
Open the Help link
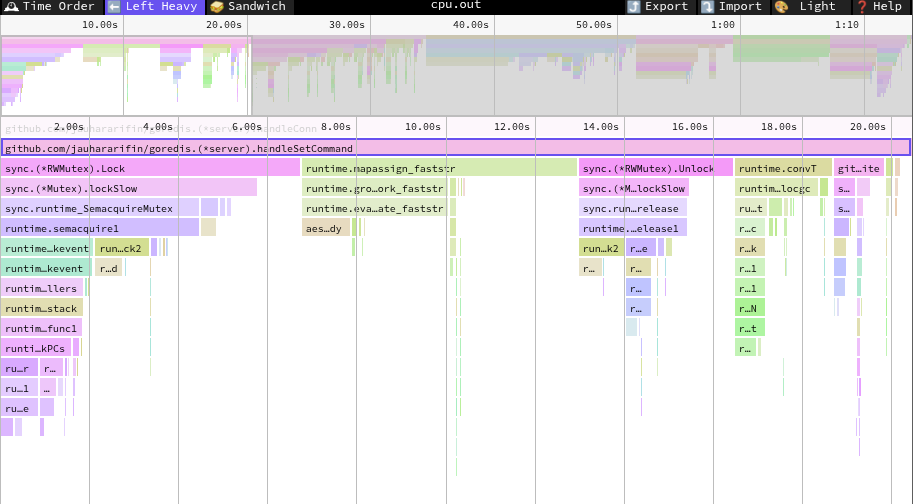click(x=862, y=7)
